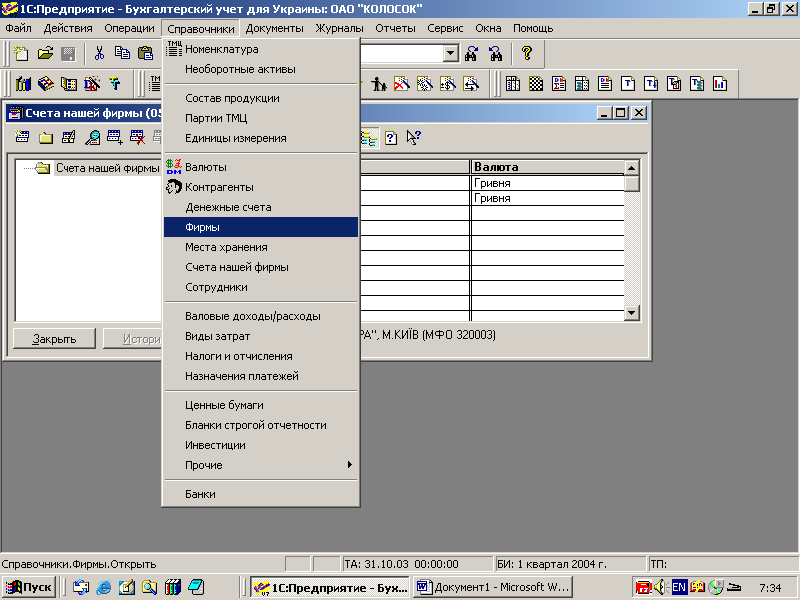Open the Журналы menu
The image size is (800, 600).
pyautogui.click(x=339, y=29)
